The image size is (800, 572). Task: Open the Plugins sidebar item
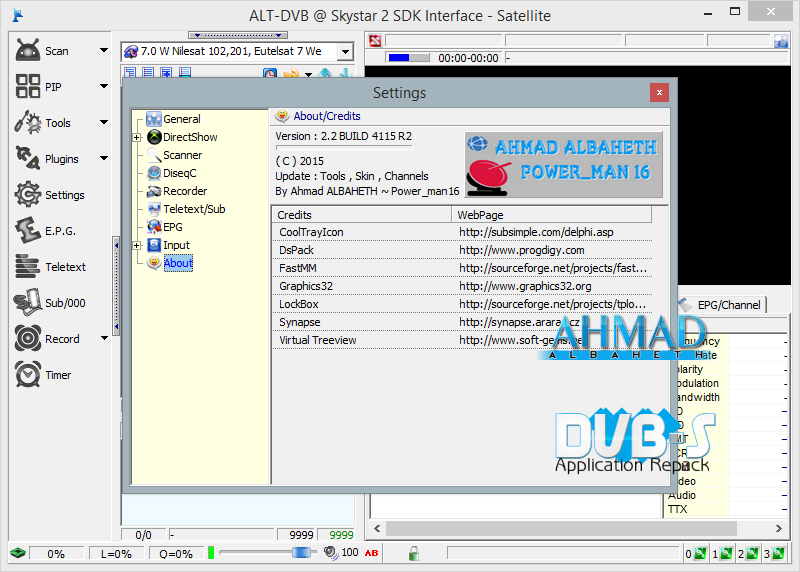[47, 159]
